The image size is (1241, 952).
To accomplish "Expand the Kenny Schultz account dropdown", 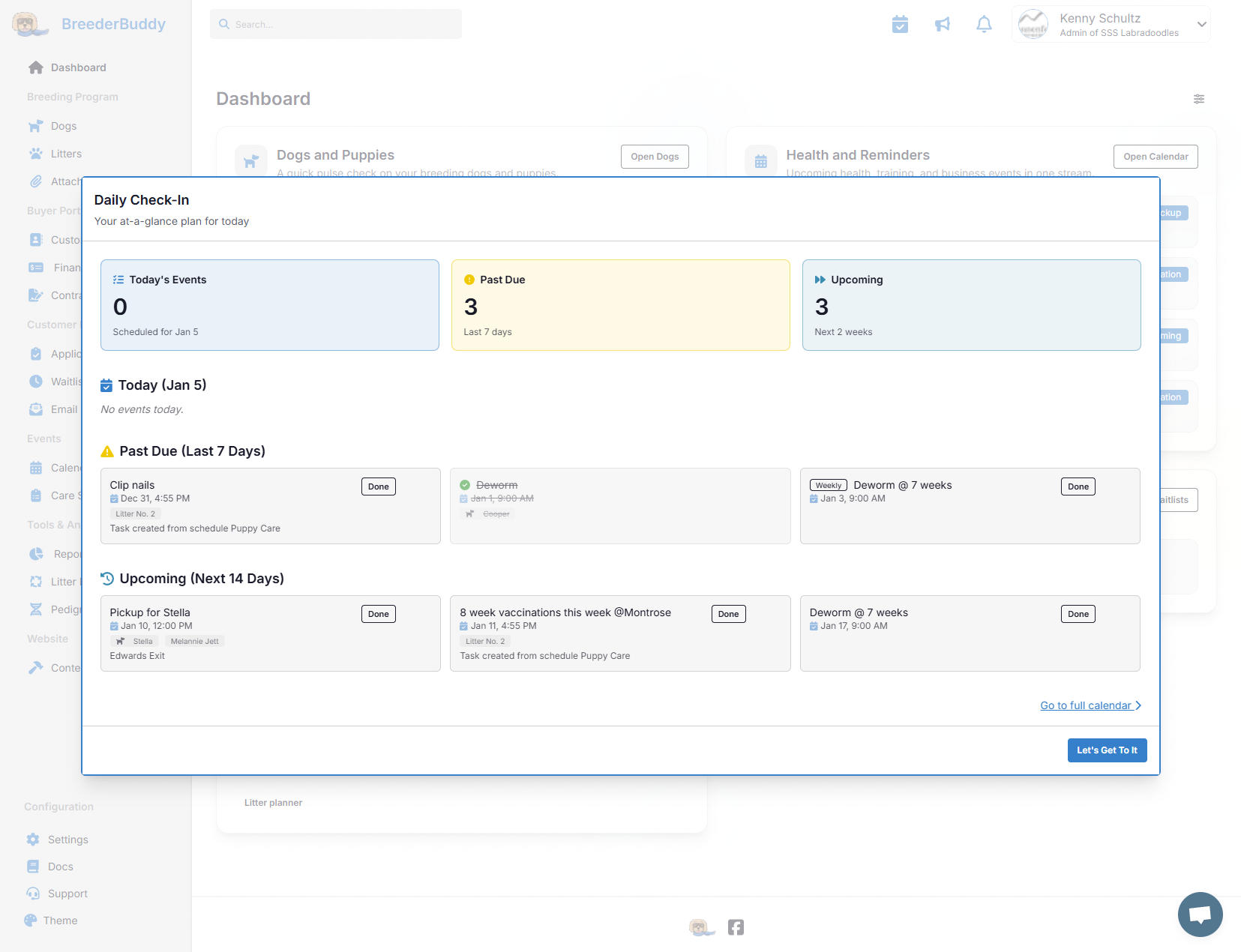I will (x=1201, y=24).
